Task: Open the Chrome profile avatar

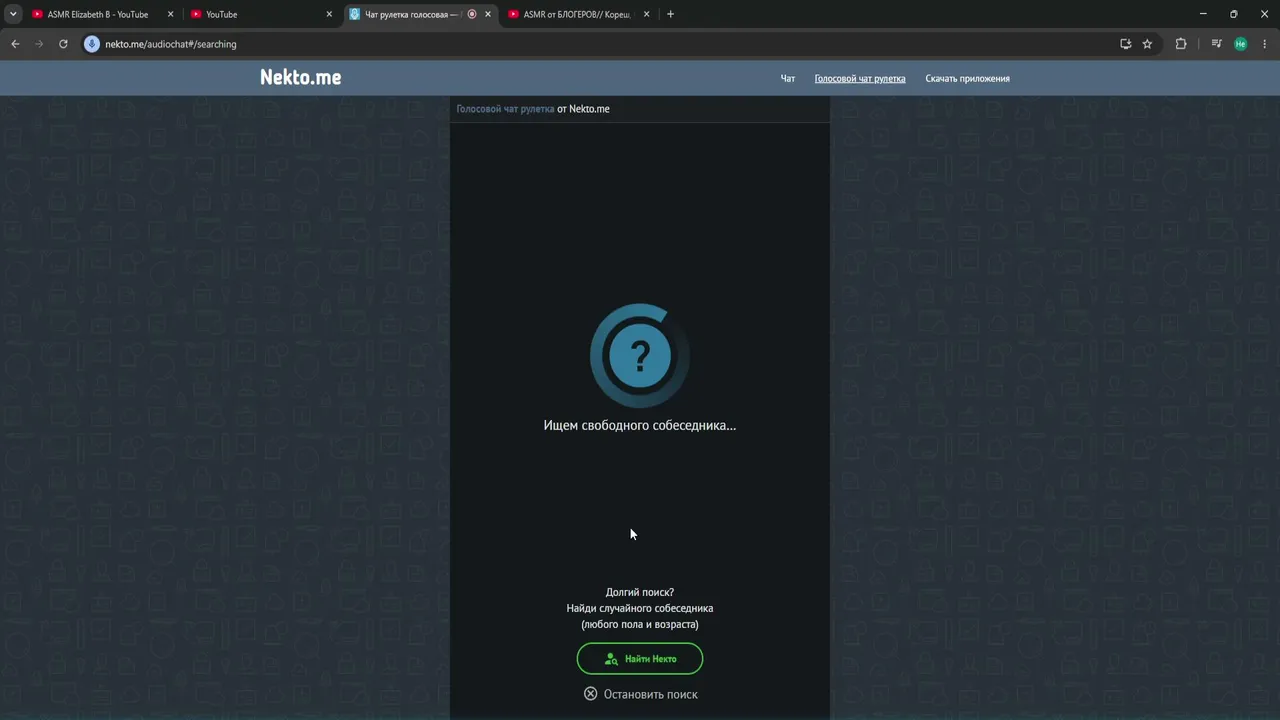Action: [1240, 44]
